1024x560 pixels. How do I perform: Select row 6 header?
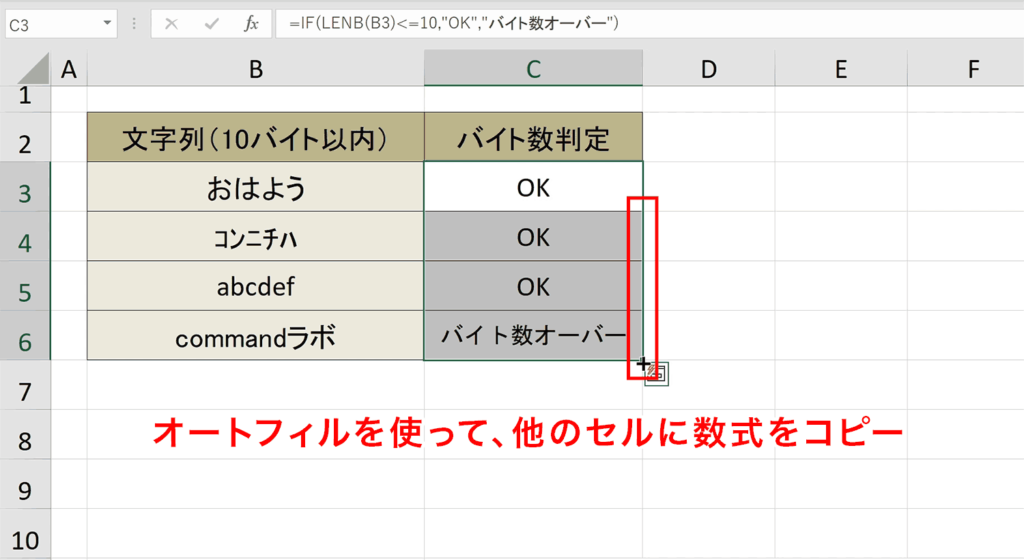[x=25, y=335]
